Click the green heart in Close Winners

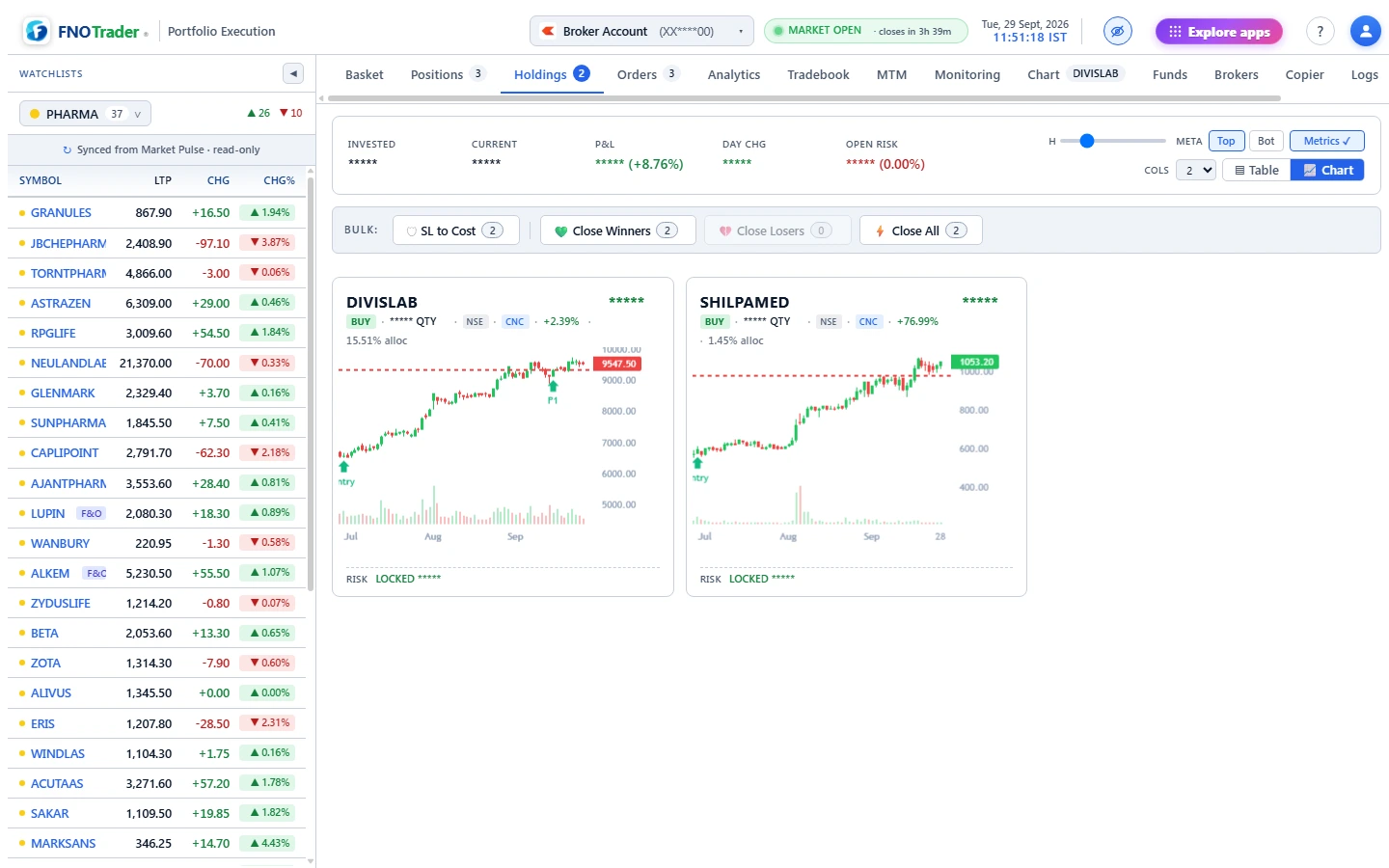click(561, 231)
